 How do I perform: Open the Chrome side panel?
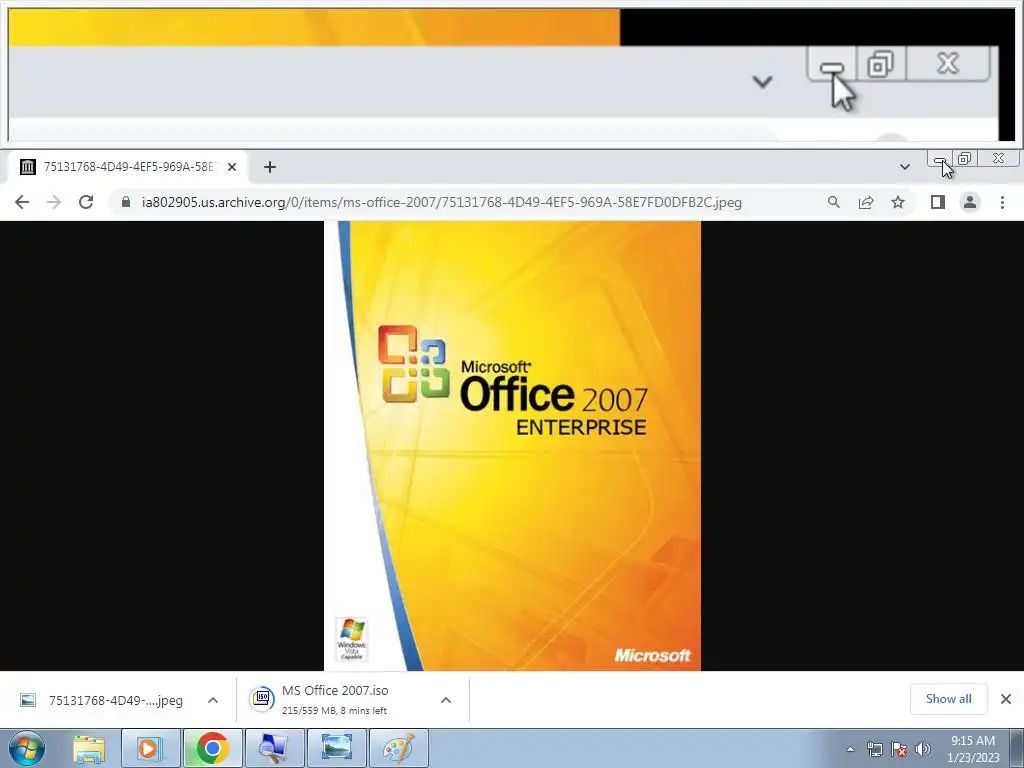pyautogui.click(x=938, y=202)
